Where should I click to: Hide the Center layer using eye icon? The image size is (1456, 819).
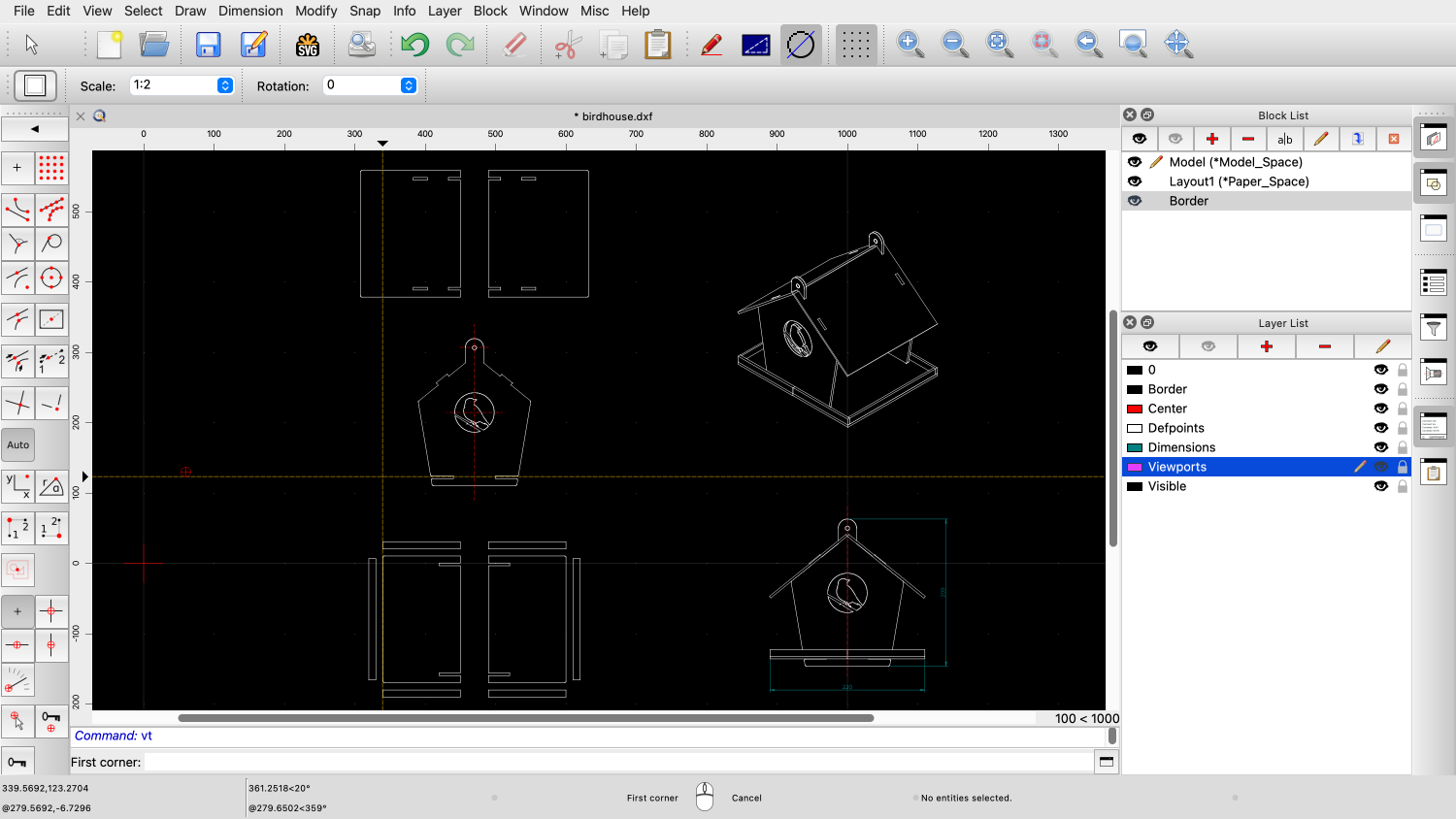(1380, 409)
